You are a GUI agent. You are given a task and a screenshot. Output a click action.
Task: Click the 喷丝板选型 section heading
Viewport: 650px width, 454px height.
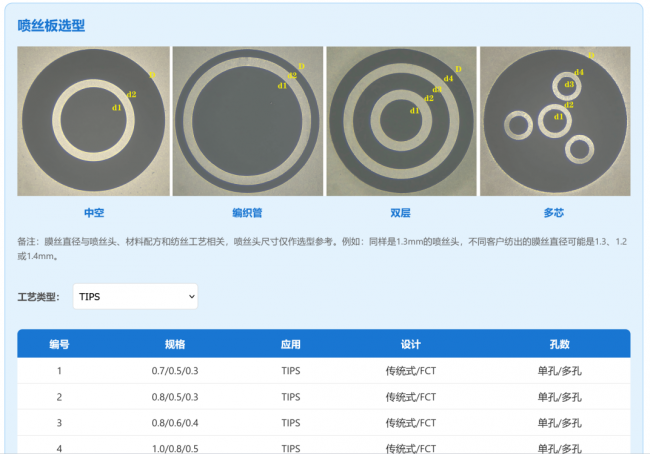(52, 26)
